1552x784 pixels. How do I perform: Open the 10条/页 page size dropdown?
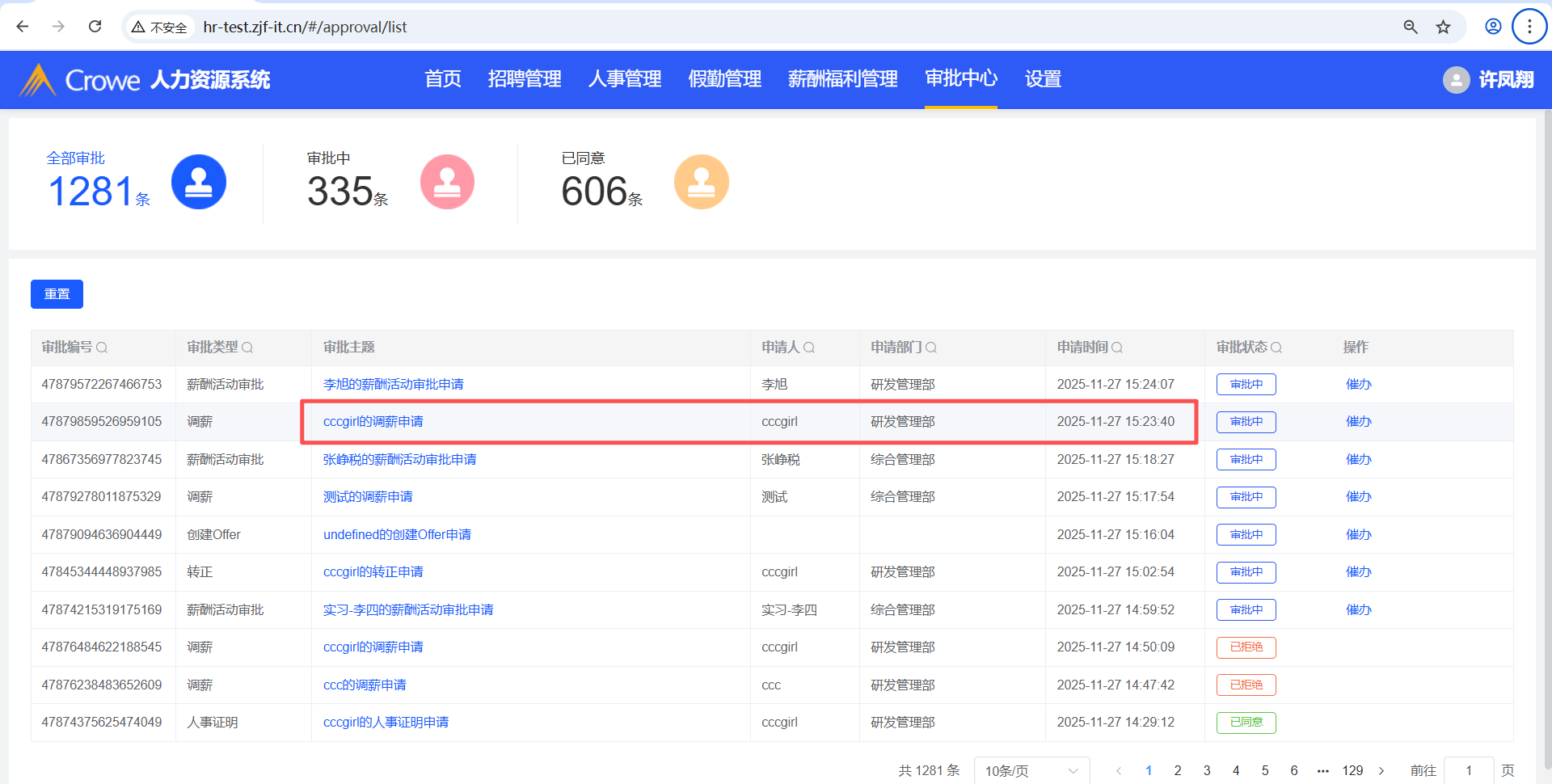pos(1031,770)
